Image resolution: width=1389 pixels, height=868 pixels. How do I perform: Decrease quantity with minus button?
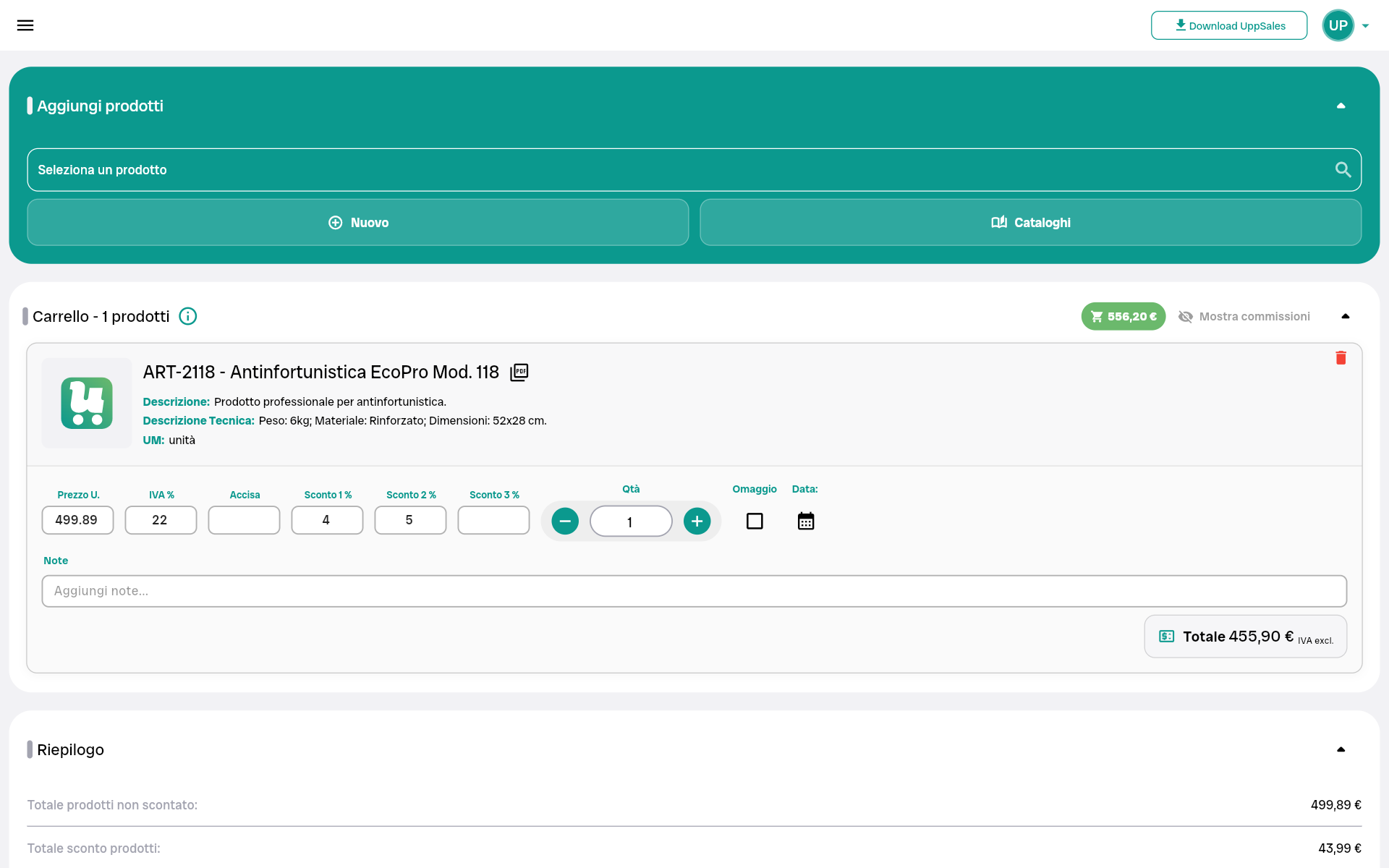tap(565, 521)
